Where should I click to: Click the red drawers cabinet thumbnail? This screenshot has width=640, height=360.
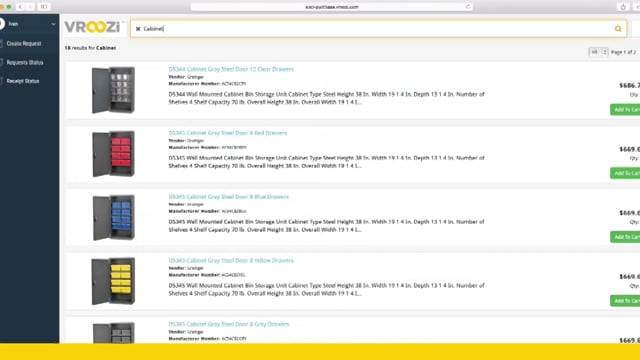pyautogui.click(x=113, y=154)
